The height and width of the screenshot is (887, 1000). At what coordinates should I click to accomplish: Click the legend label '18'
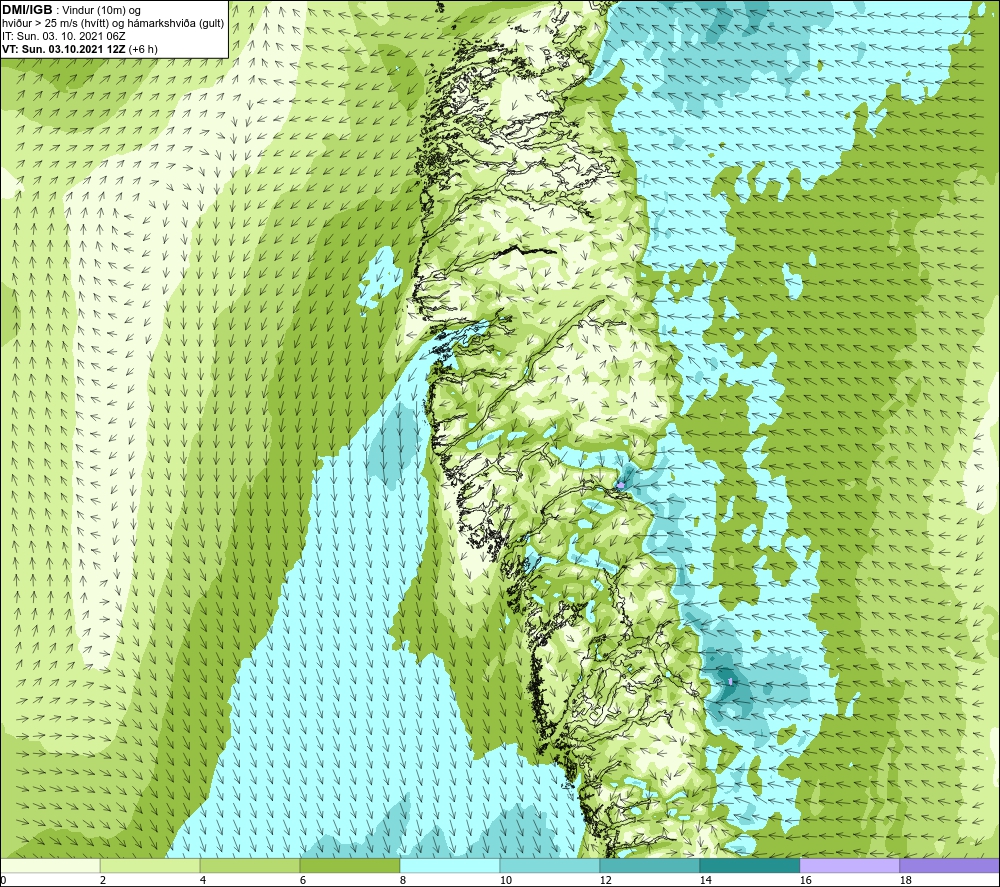[906, 881]
